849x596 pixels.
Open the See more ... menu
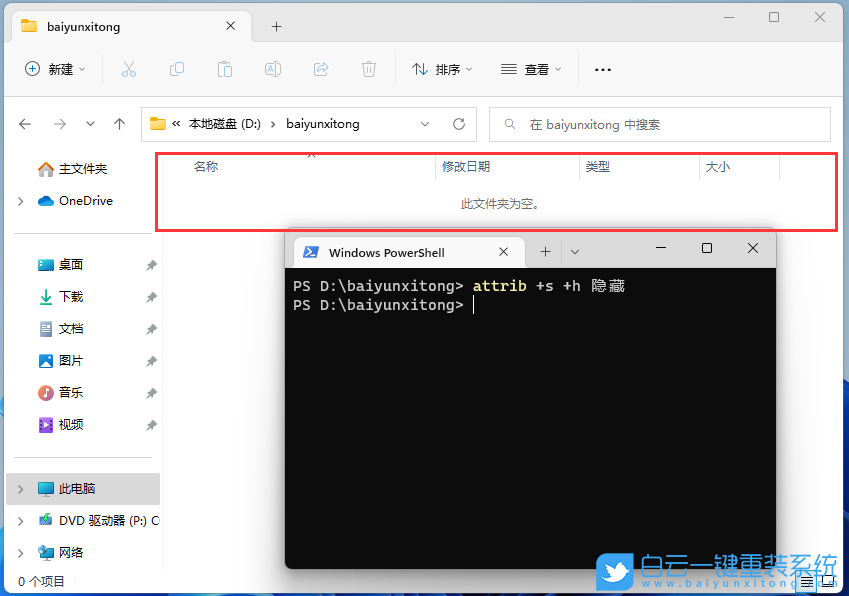(602, 69)
